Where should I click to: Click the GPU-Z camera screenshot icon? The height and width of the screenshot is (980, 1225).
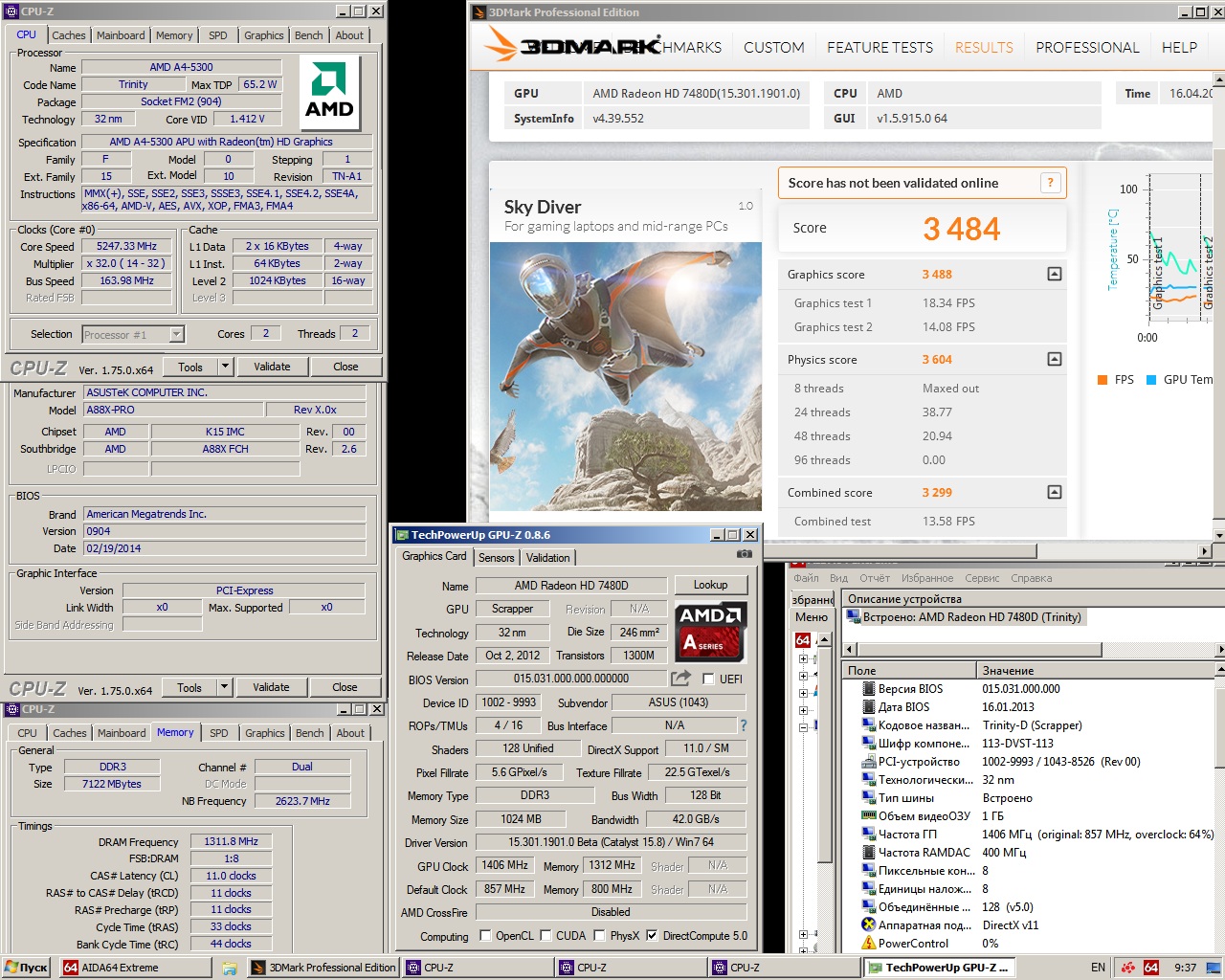pos(744,554)
